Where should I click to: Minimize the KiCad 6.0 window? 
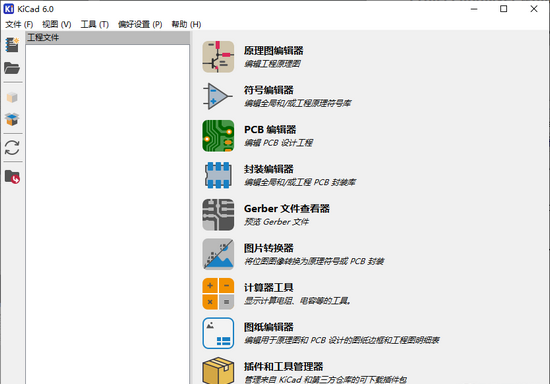click(474, 9)
